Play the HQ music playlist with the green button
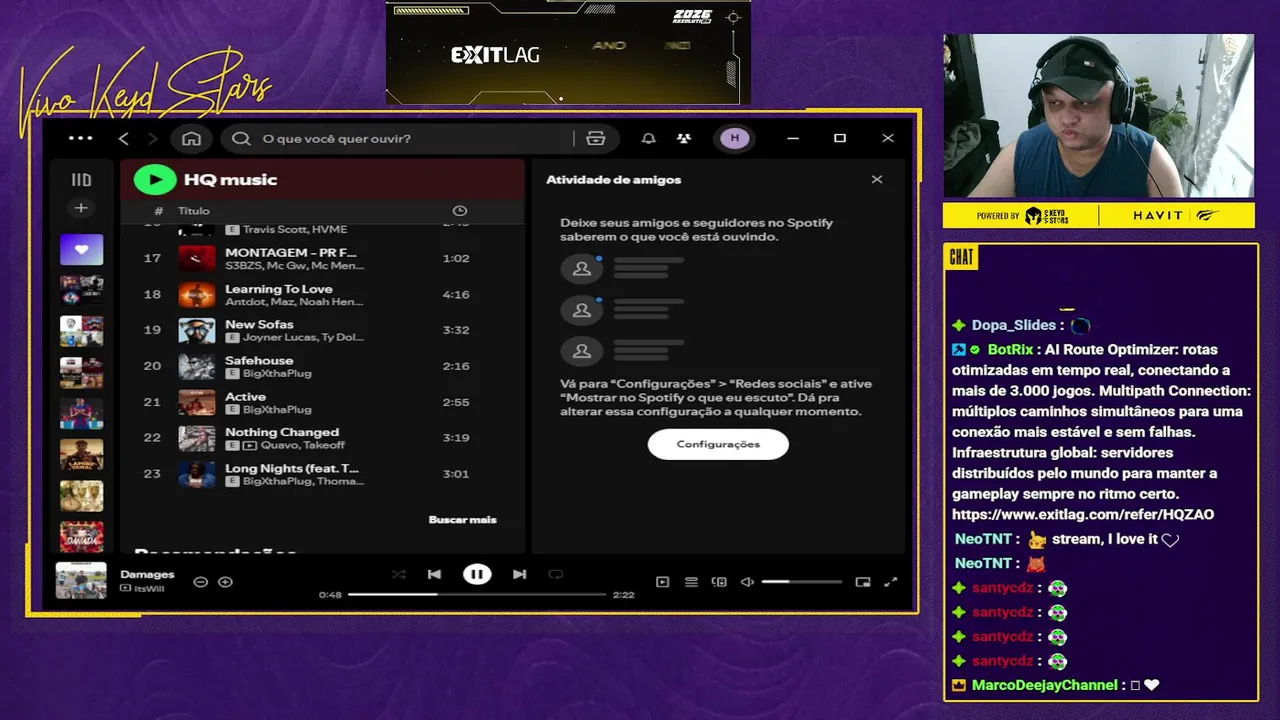Viewport: 1280px width, 720px height. click(155, 180)
